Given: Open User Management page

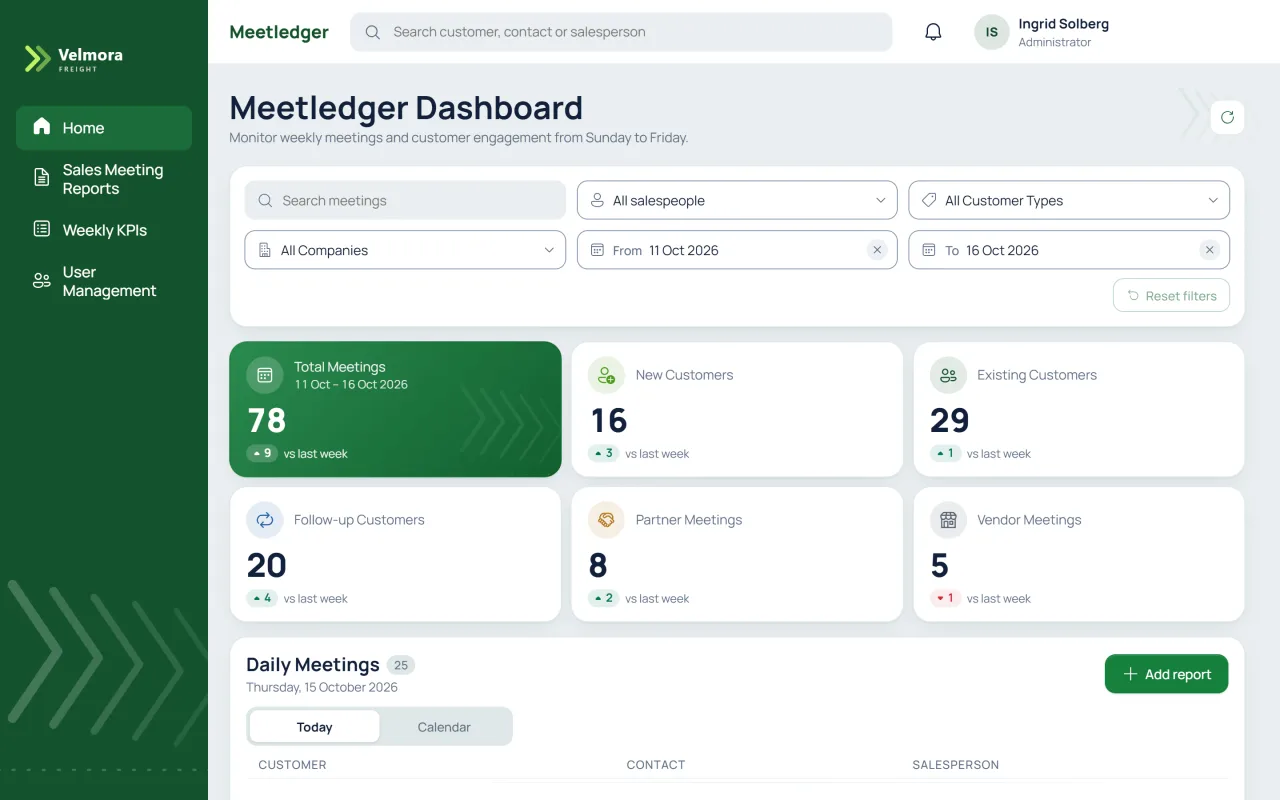Looking at the screenshot, I should 104,281.
